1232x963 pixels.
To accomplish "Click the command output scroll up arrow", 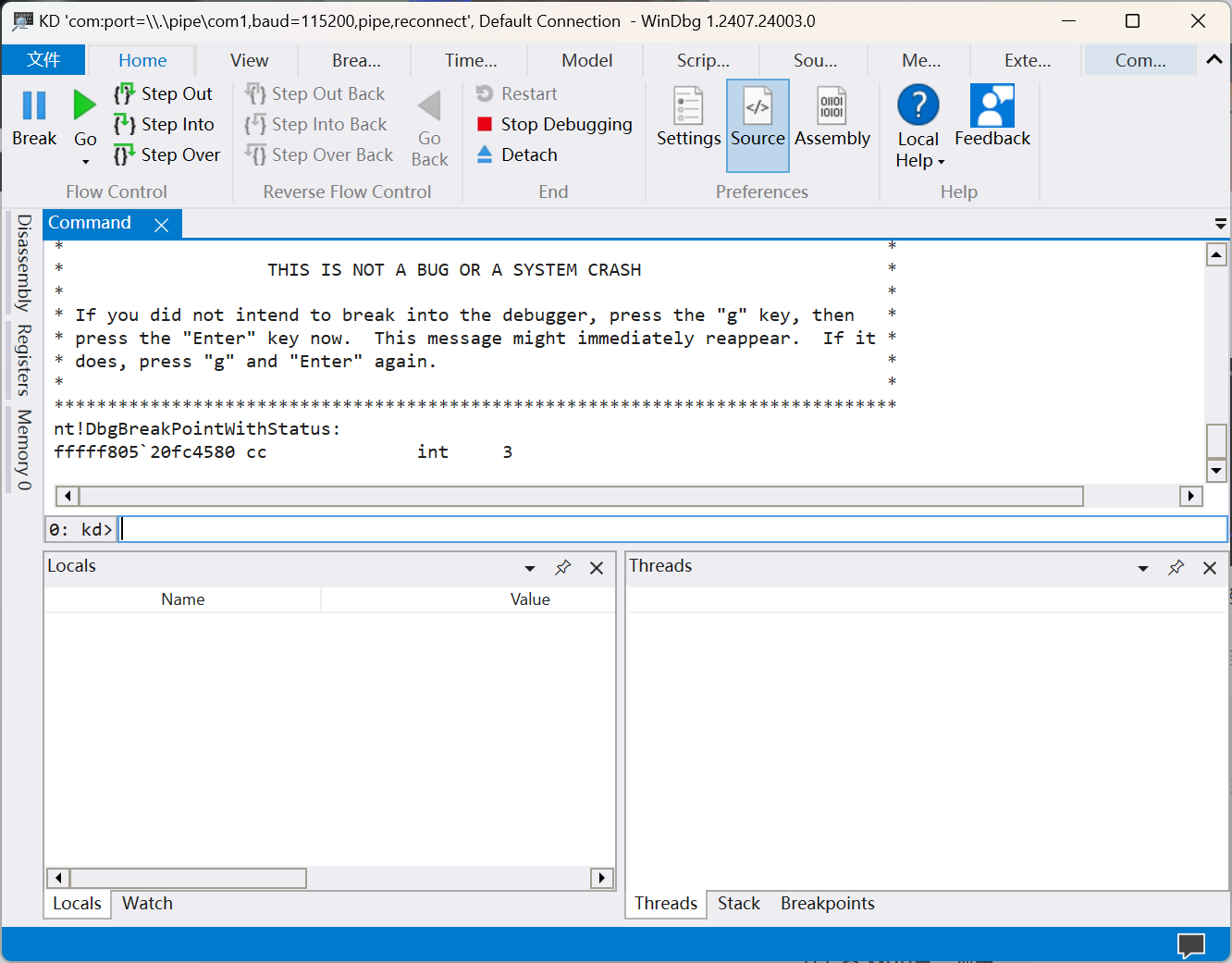I will [x=1216, y=254].
